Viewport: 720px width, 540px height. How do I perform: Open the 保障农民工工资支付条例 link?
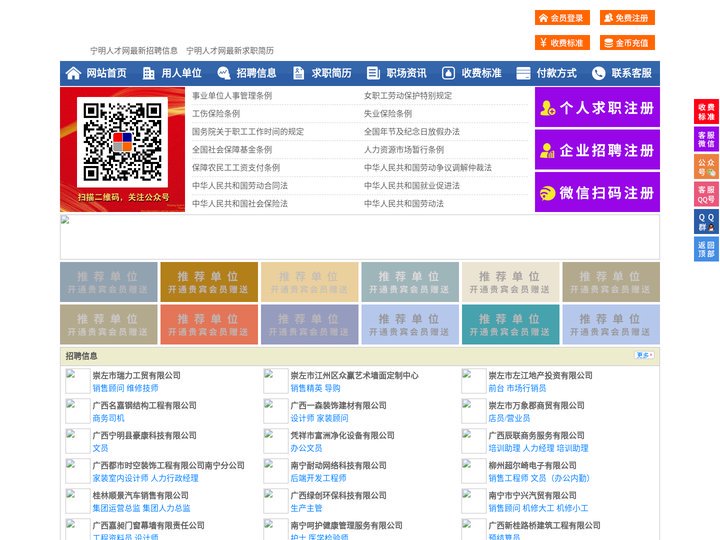(236, 167)
